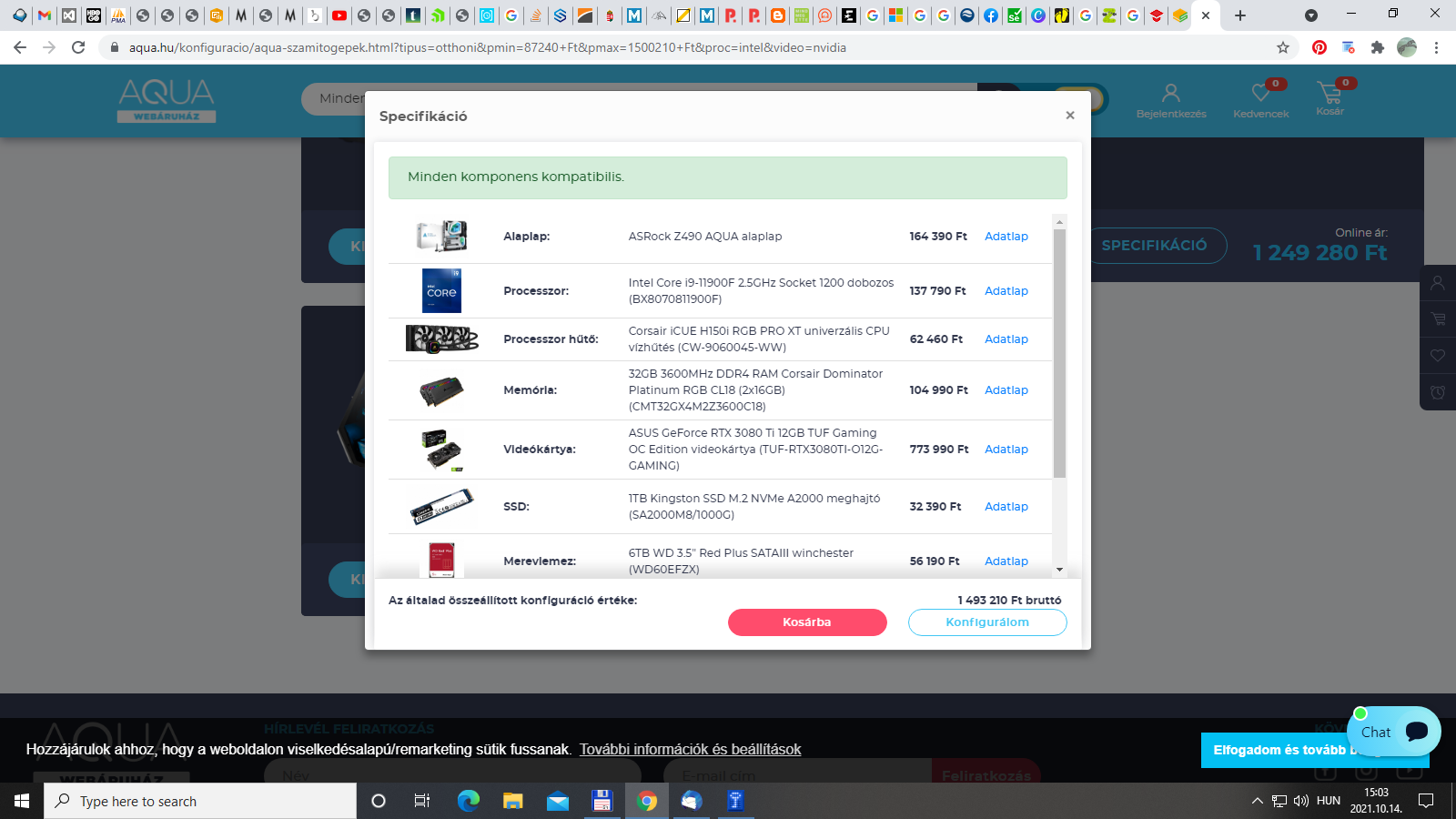Go back in browser history
The width and height of the screenshot is (1456, 819).
click(x=20, y=47)
